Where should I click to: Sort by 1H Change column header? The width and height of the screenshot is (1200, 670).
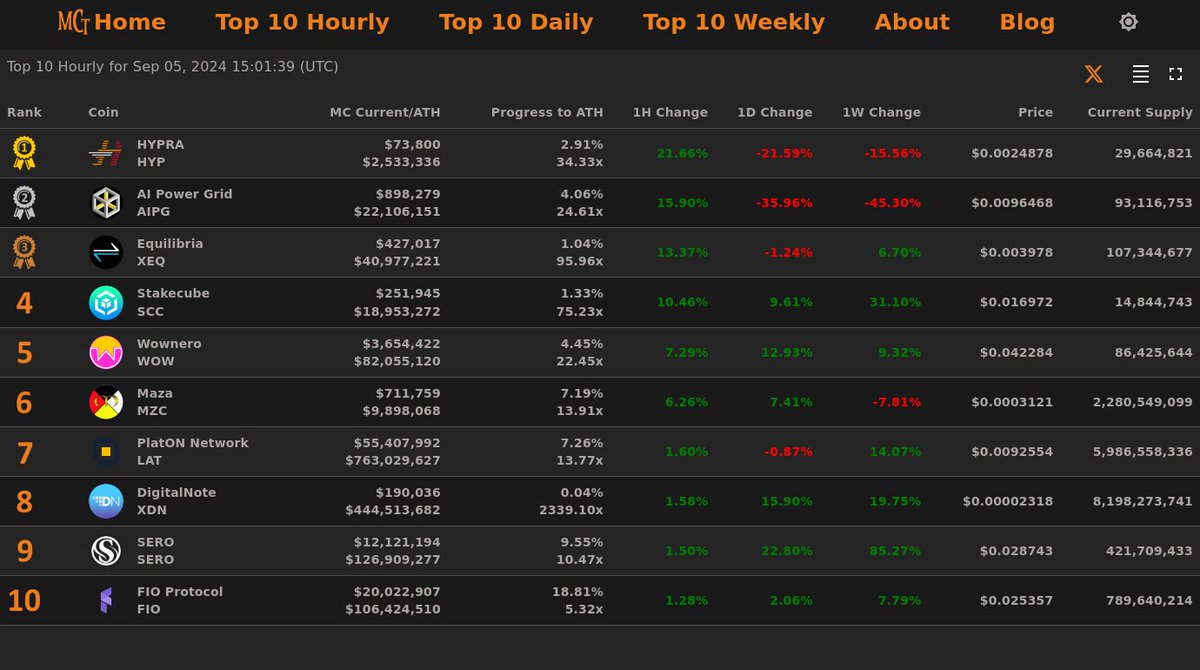[670, 112]
